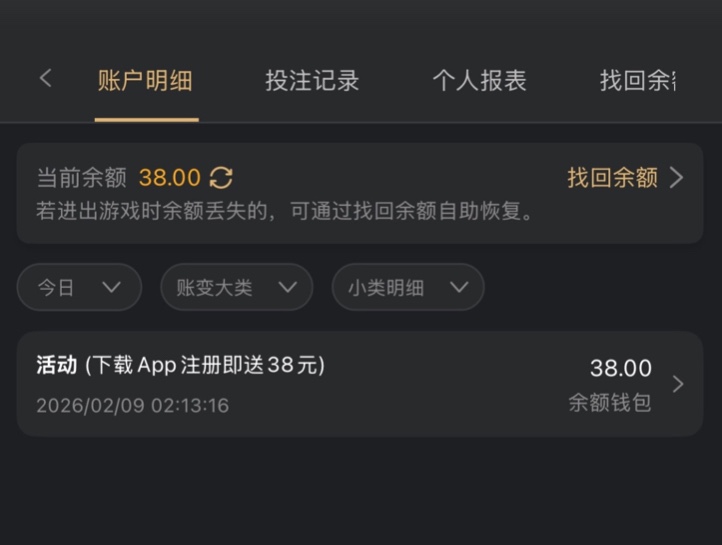Go to 个人报表 tab
Screen dimensions: 722x545
tap(479, 81)
